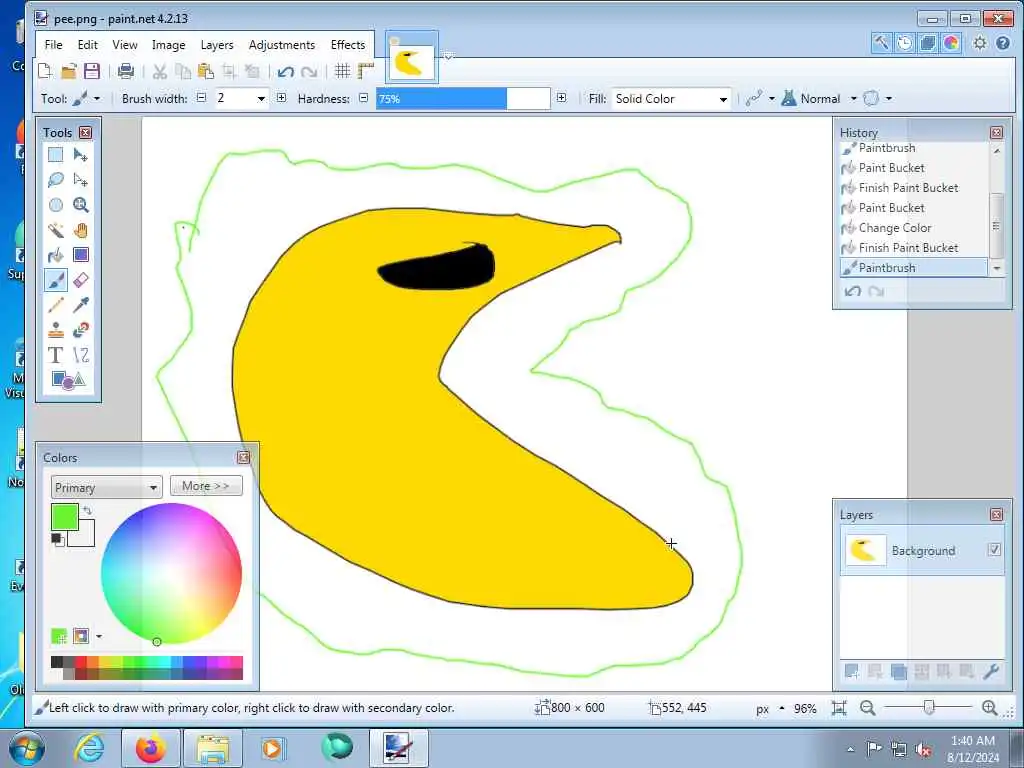The height and width of the screenshot is (768, 1024).
Task: Select the Shapes tool
Action: (x=68, y=380)
